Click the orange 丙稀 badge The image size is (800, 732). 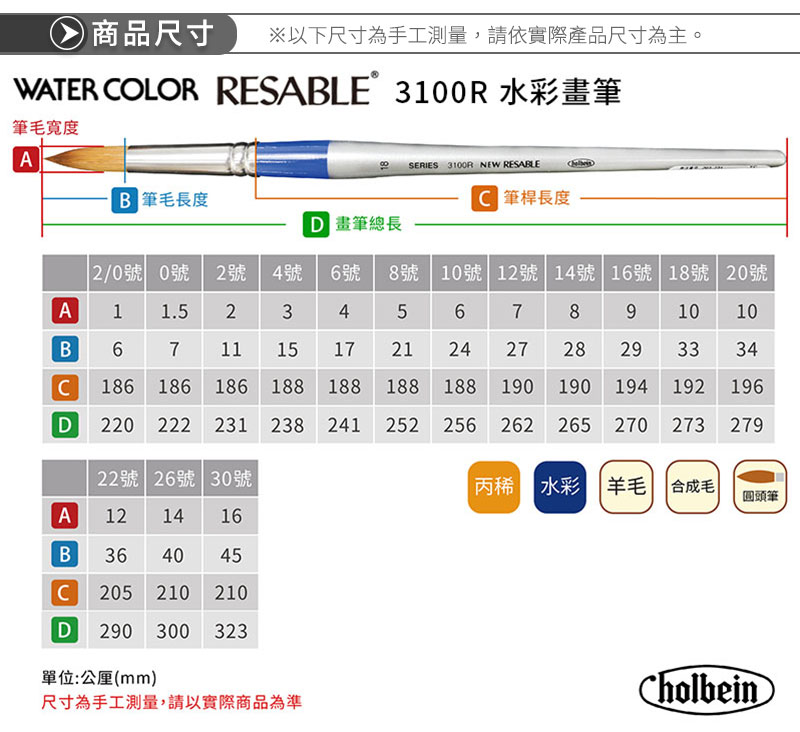[x=493, y=487]
